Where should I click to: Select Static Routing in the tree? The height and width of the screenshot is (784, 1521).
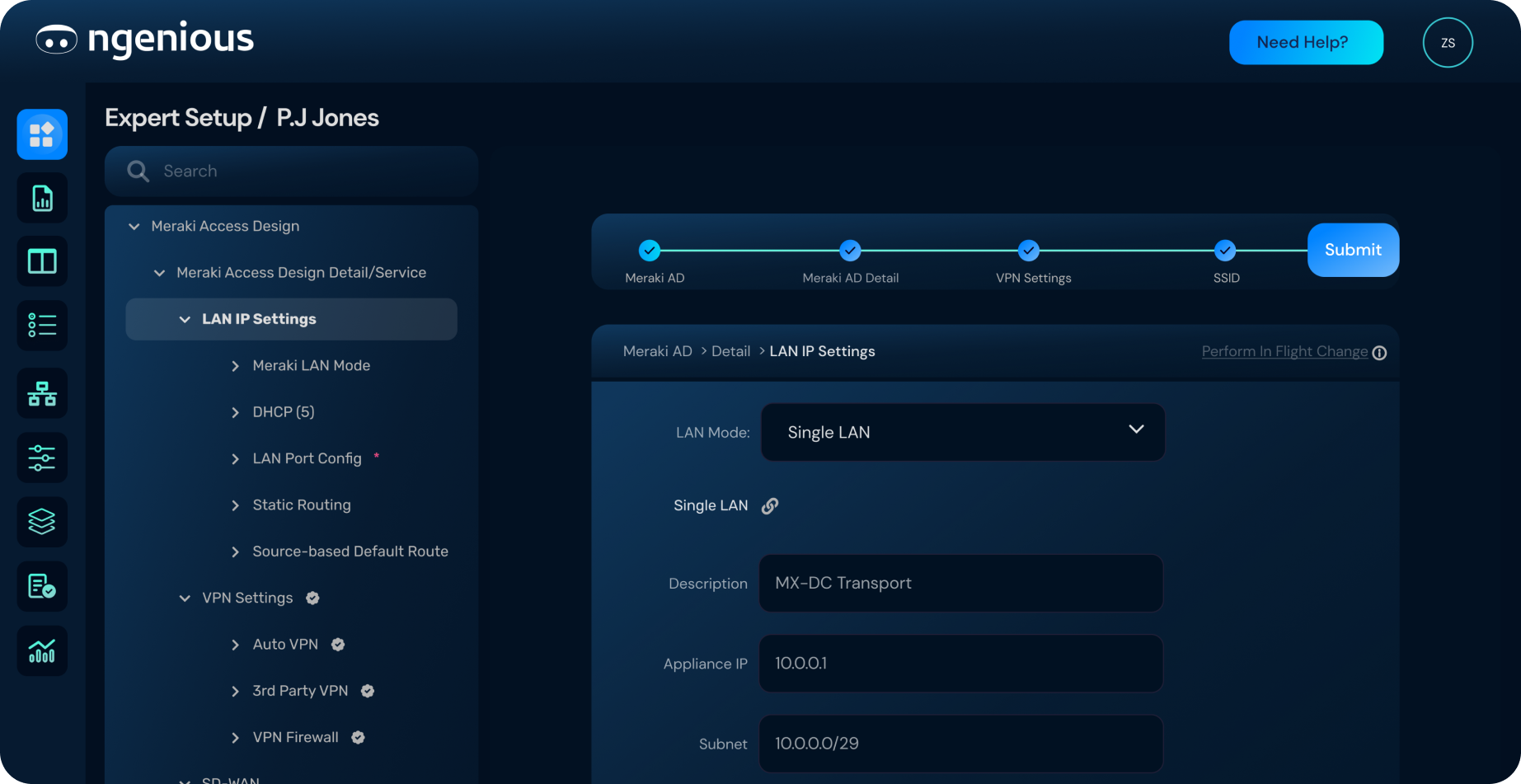[301, 505]
